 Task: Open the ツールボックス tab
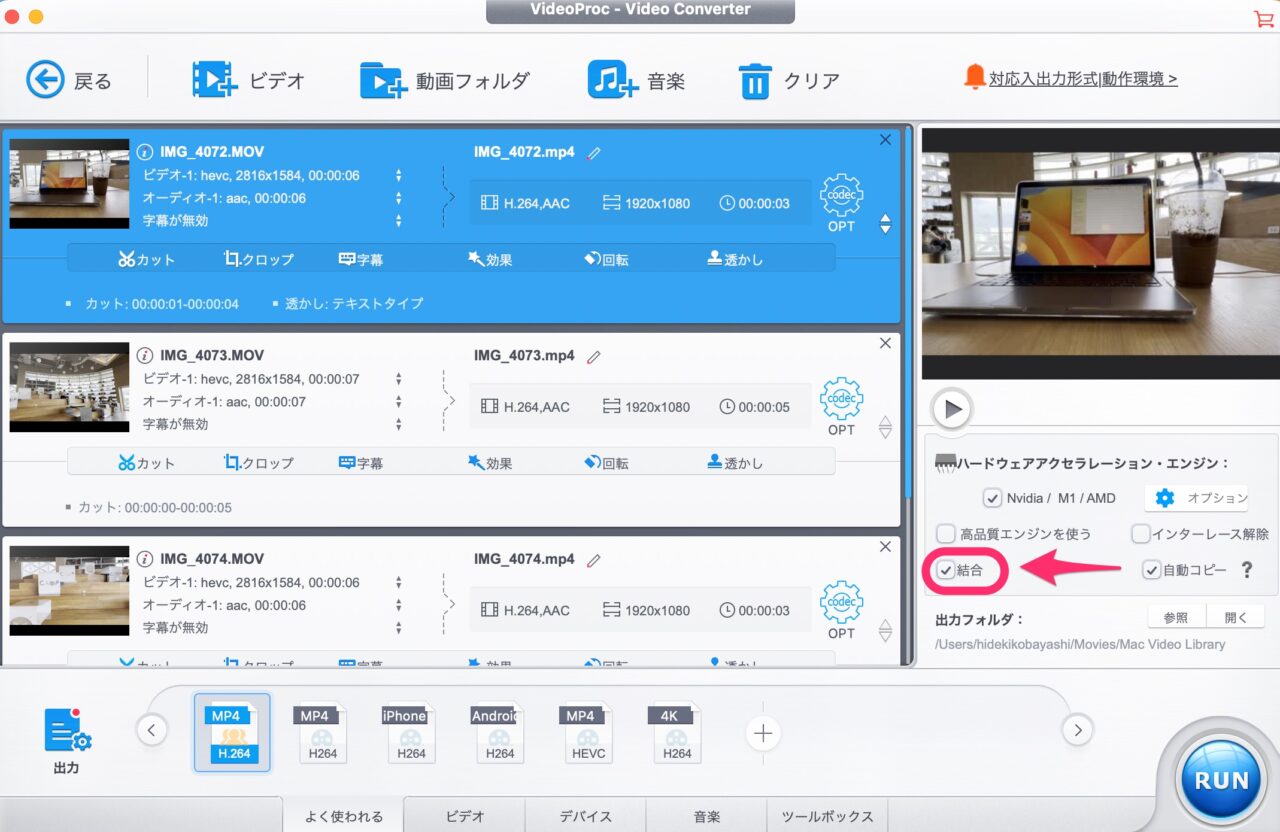point(827,816)
